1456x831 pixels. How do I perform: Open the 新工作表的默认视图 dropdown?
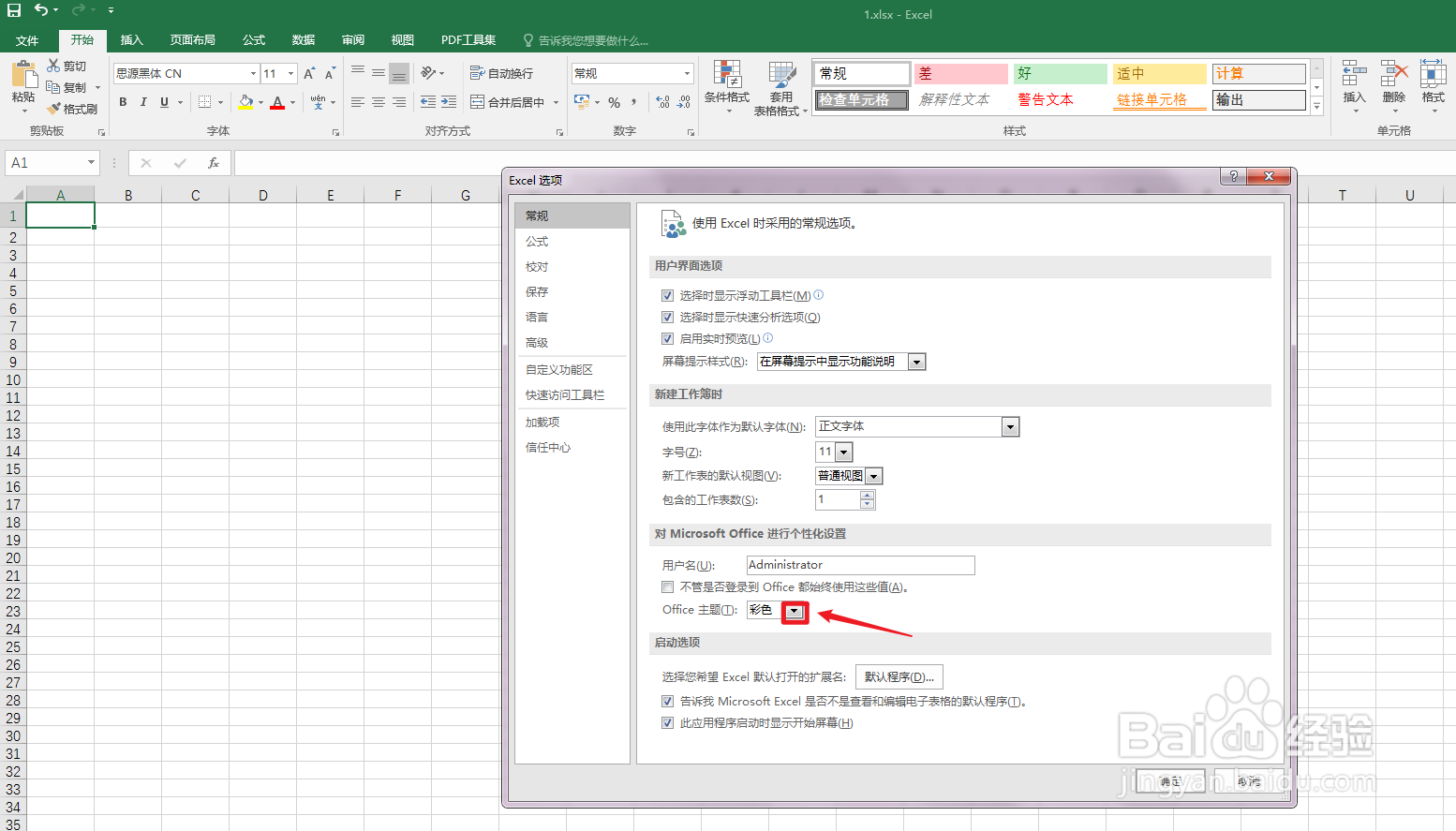click(873, 476)
